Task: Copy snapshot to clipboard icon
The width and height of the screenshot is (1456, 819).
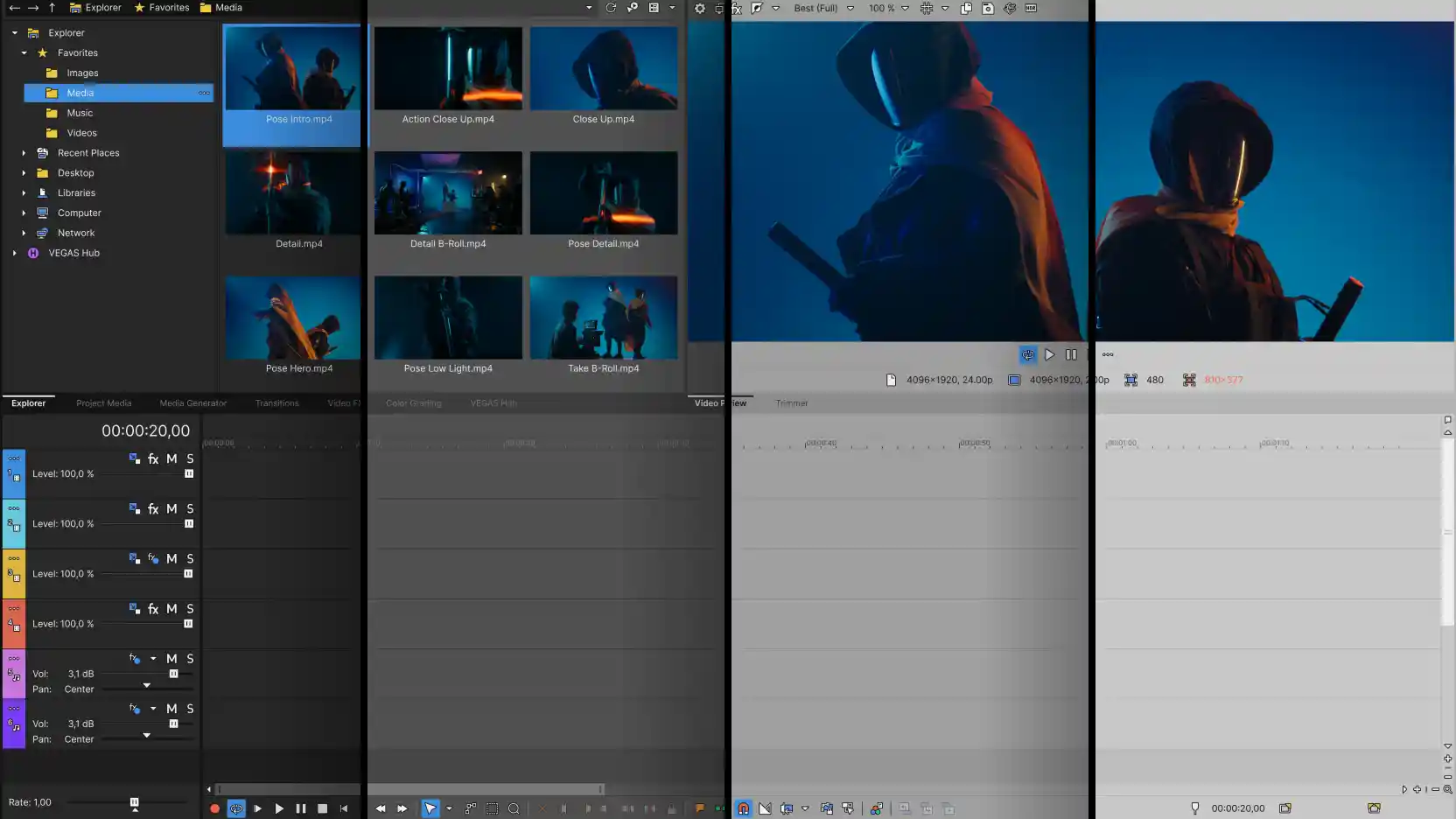Action: point(966,8)
